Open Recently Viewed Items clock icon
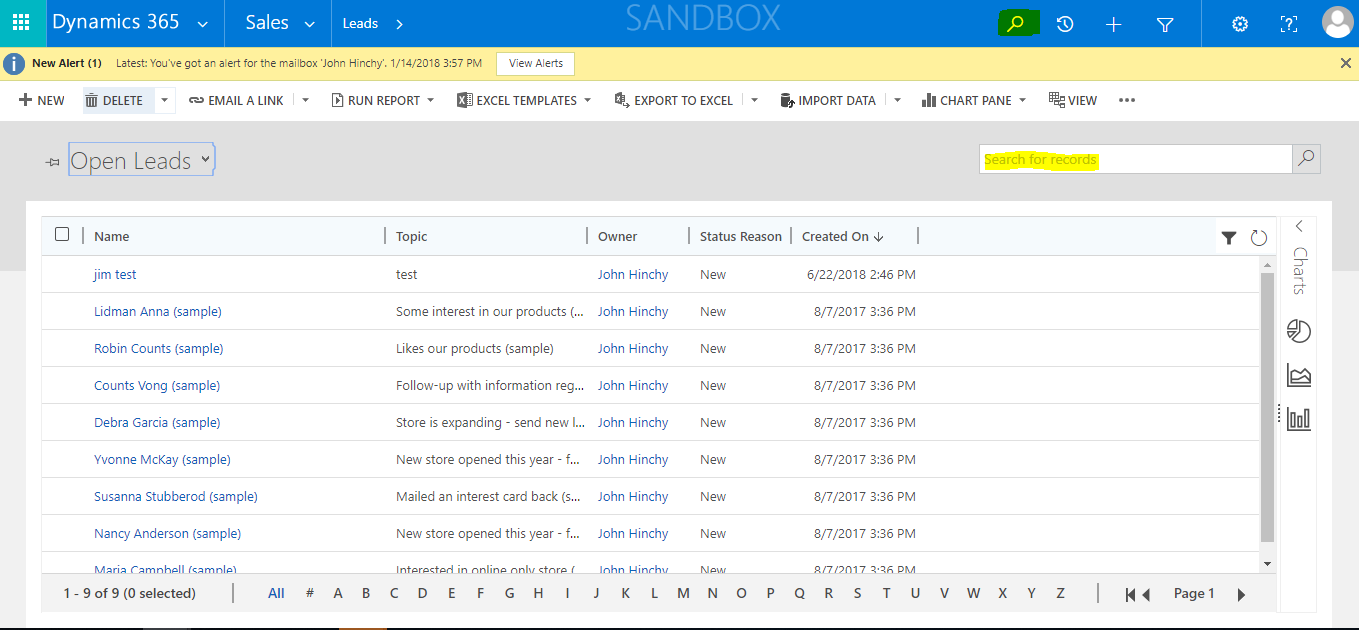Image resolution: width=1359 pixels, height=630 pixels. (x=1064, y=22)
